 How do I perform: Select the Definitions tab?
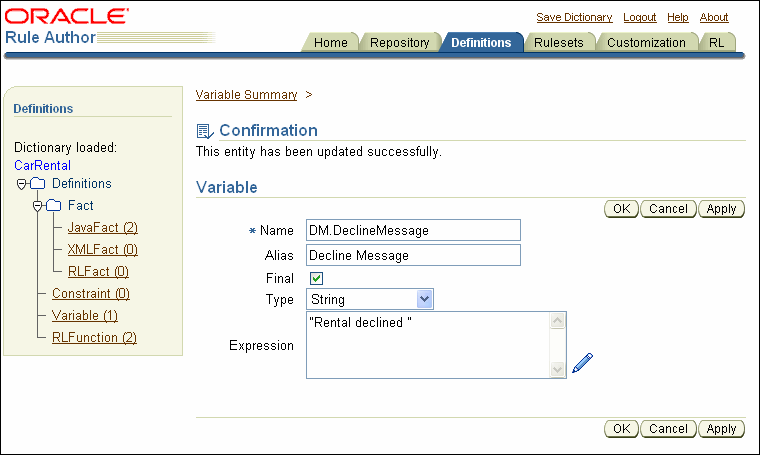pos(481,43)
